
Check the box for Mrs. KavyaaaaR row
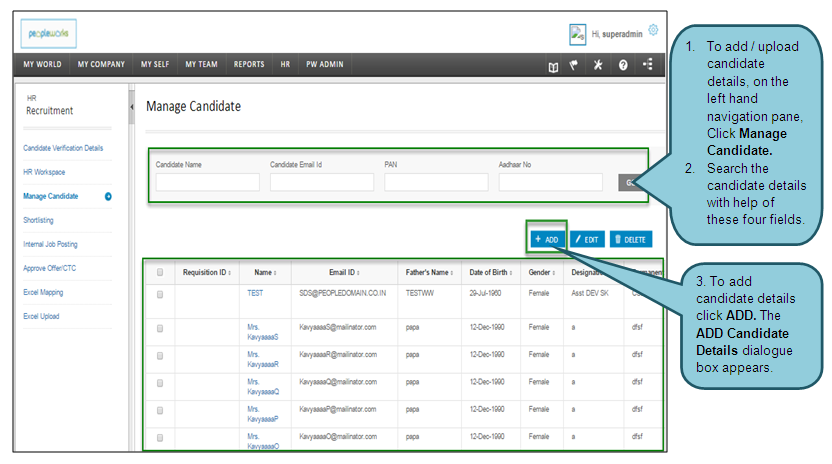pyautogui.click(x=160, y=356)
